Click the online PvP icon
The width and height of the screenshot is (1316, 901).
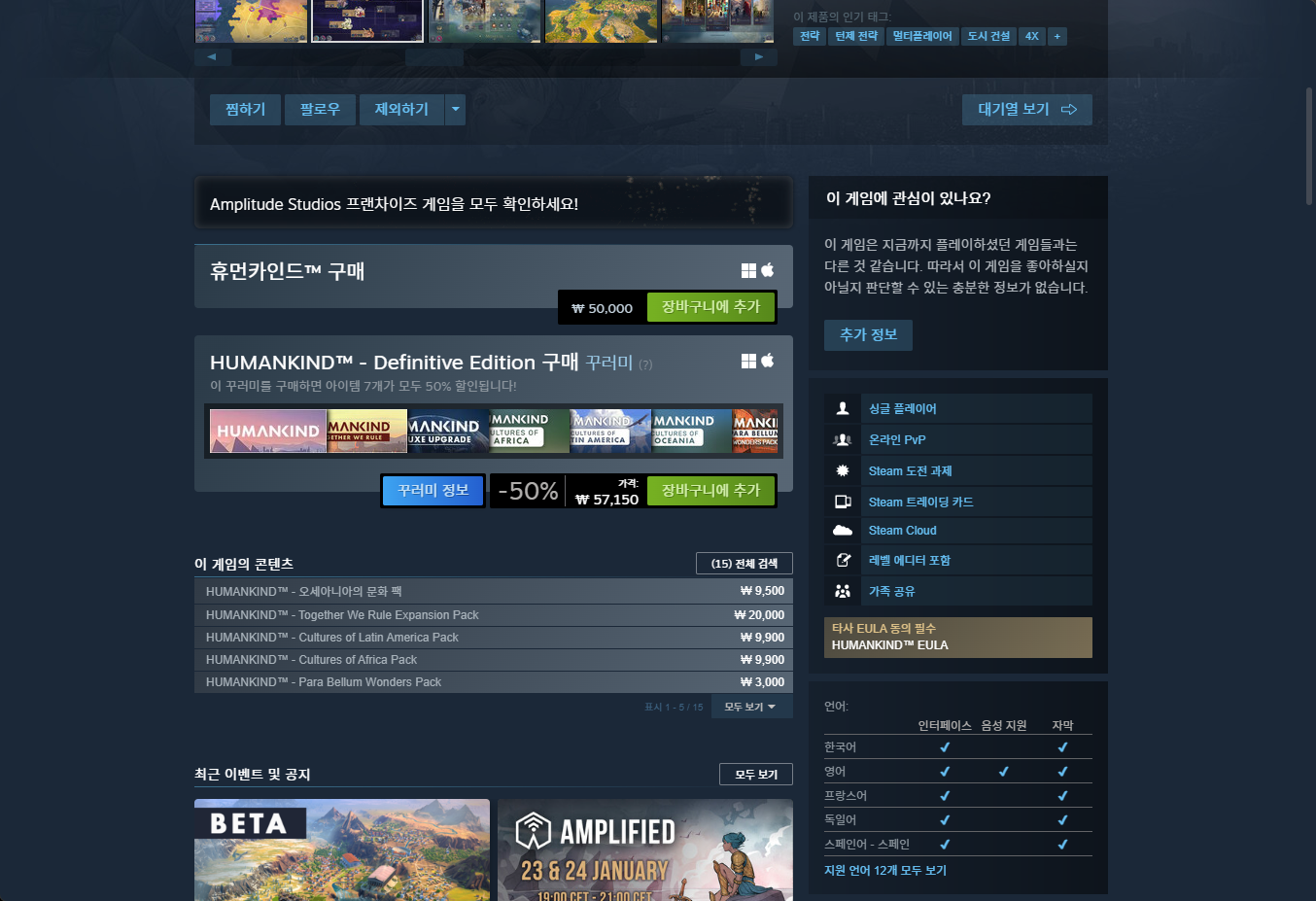click(843, 439)
